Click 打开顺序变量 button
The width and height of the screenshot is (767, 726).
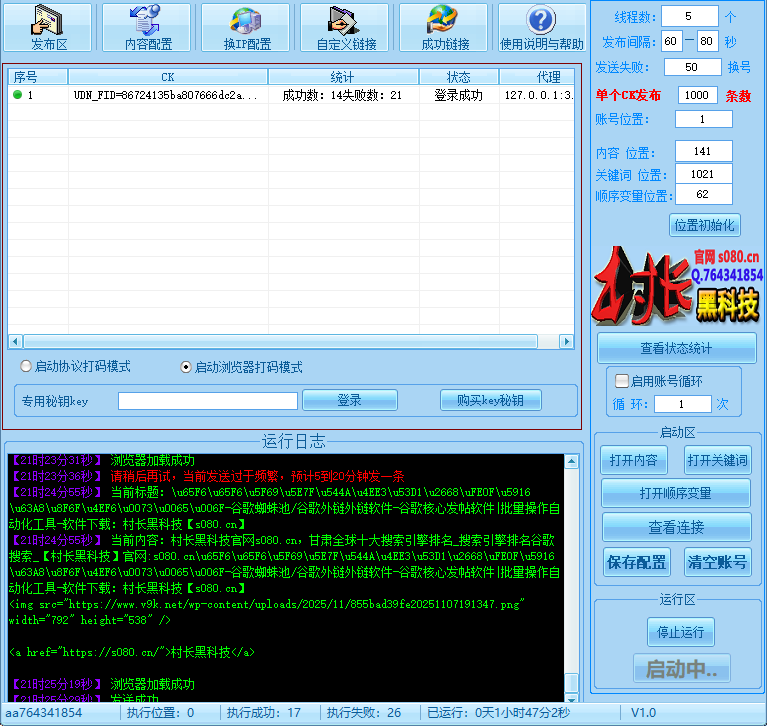676,493
